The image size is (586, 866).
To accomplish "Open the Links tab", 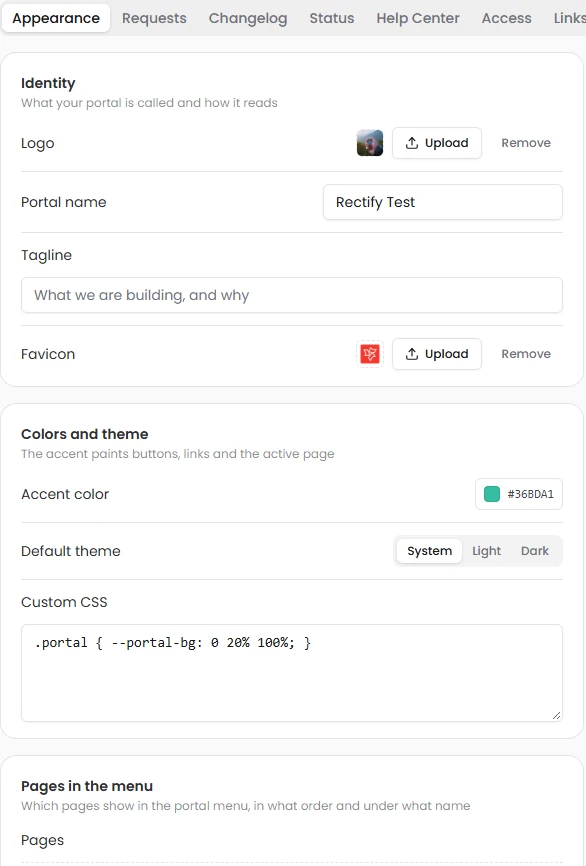I will click(x=569, y=18).
